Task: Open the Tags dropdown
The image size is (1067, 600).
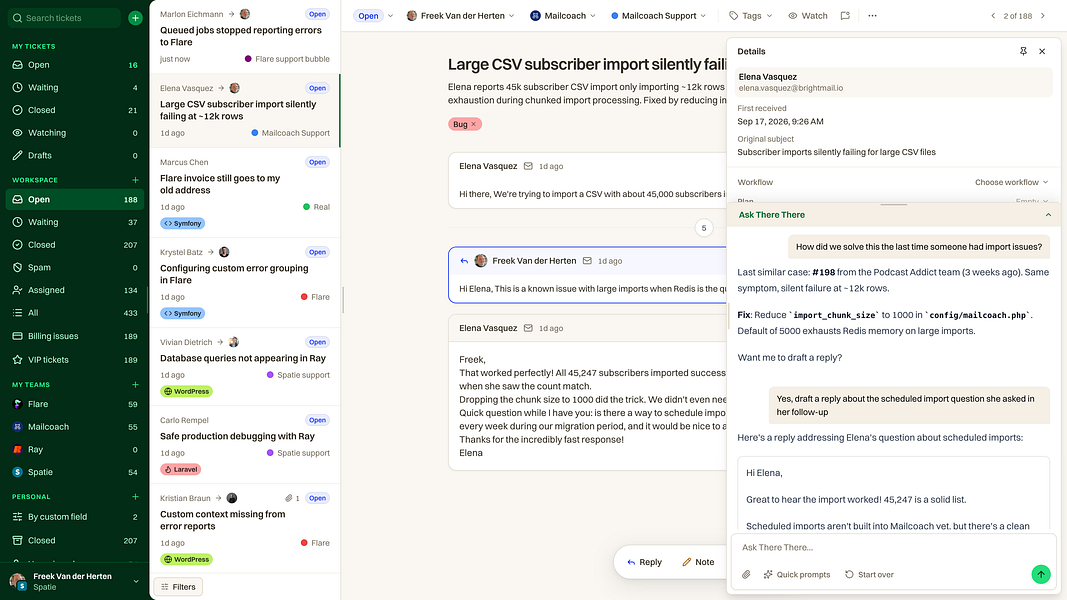Action: coord(751,16)
